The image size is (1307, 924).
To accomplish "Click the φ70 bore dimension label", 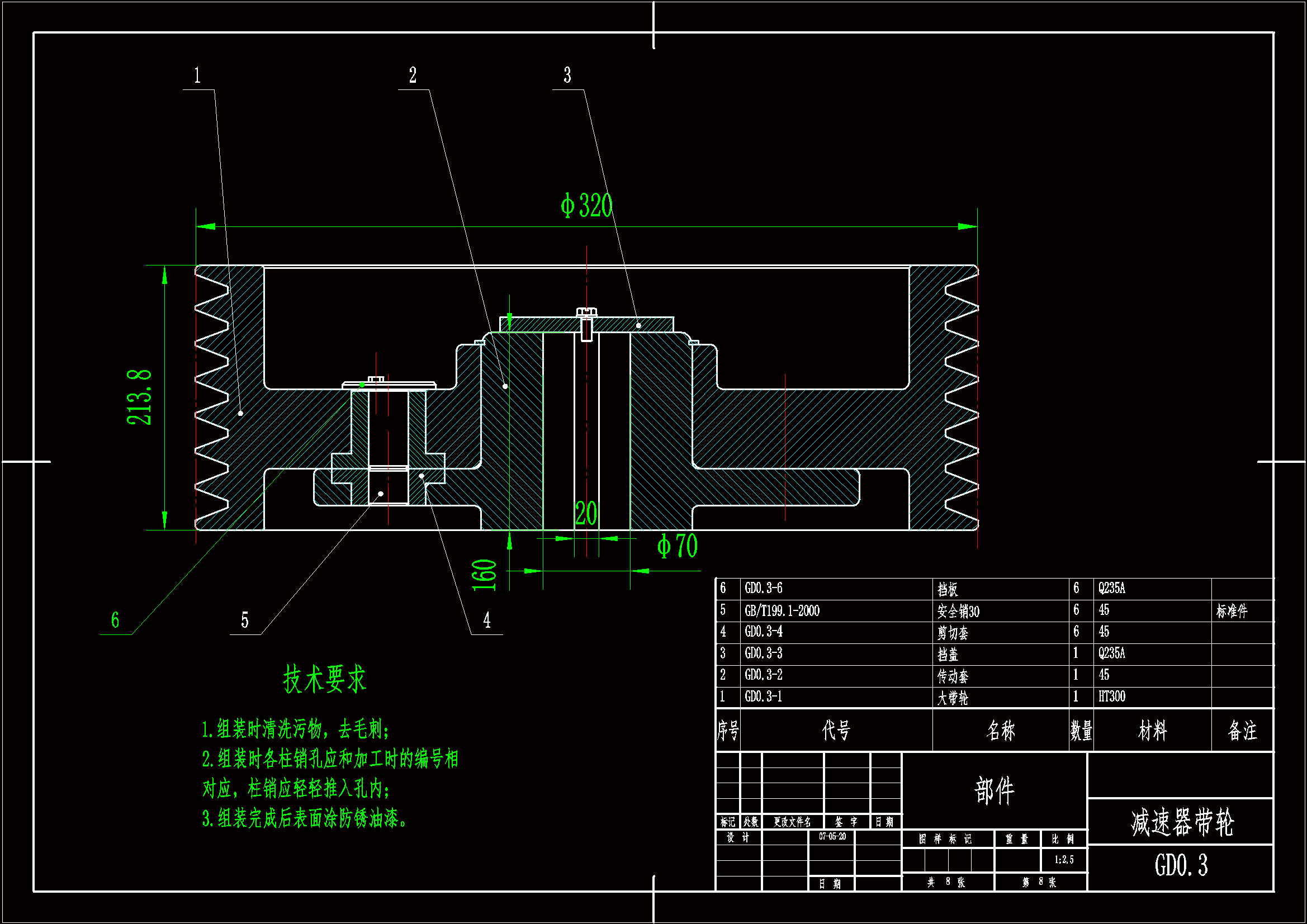I will pos(677,547).
